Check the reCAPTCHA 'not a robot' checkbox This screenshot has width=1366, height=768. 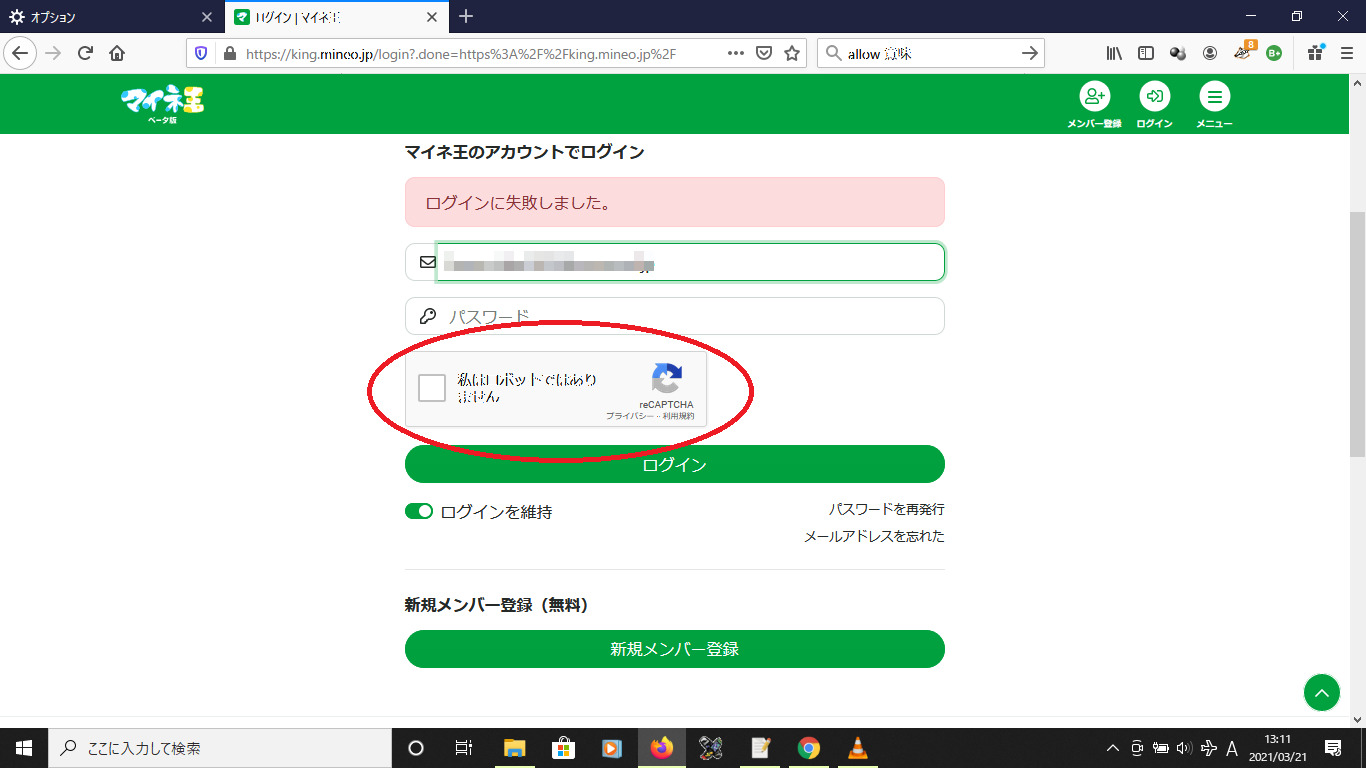tap(432, 388)
